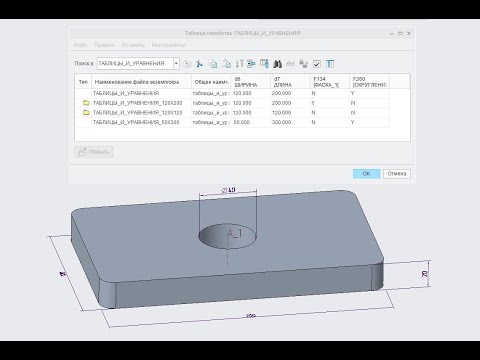Open the Править menu
The image size is (480, 360).
[x=104, y=45]
